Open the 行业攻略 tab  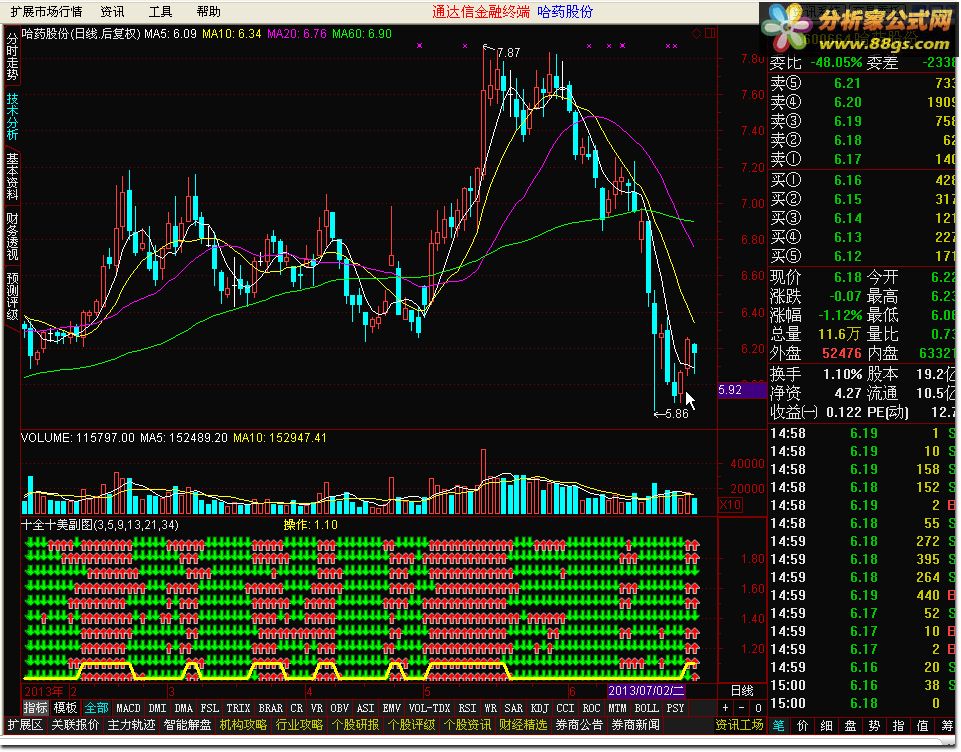299,725
